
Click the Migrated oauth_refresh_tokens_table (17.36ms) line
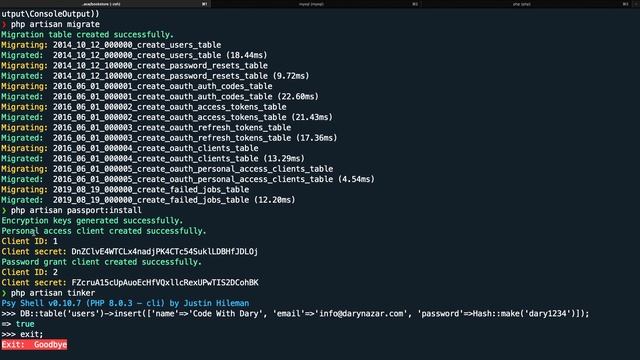tap(169, 138)
